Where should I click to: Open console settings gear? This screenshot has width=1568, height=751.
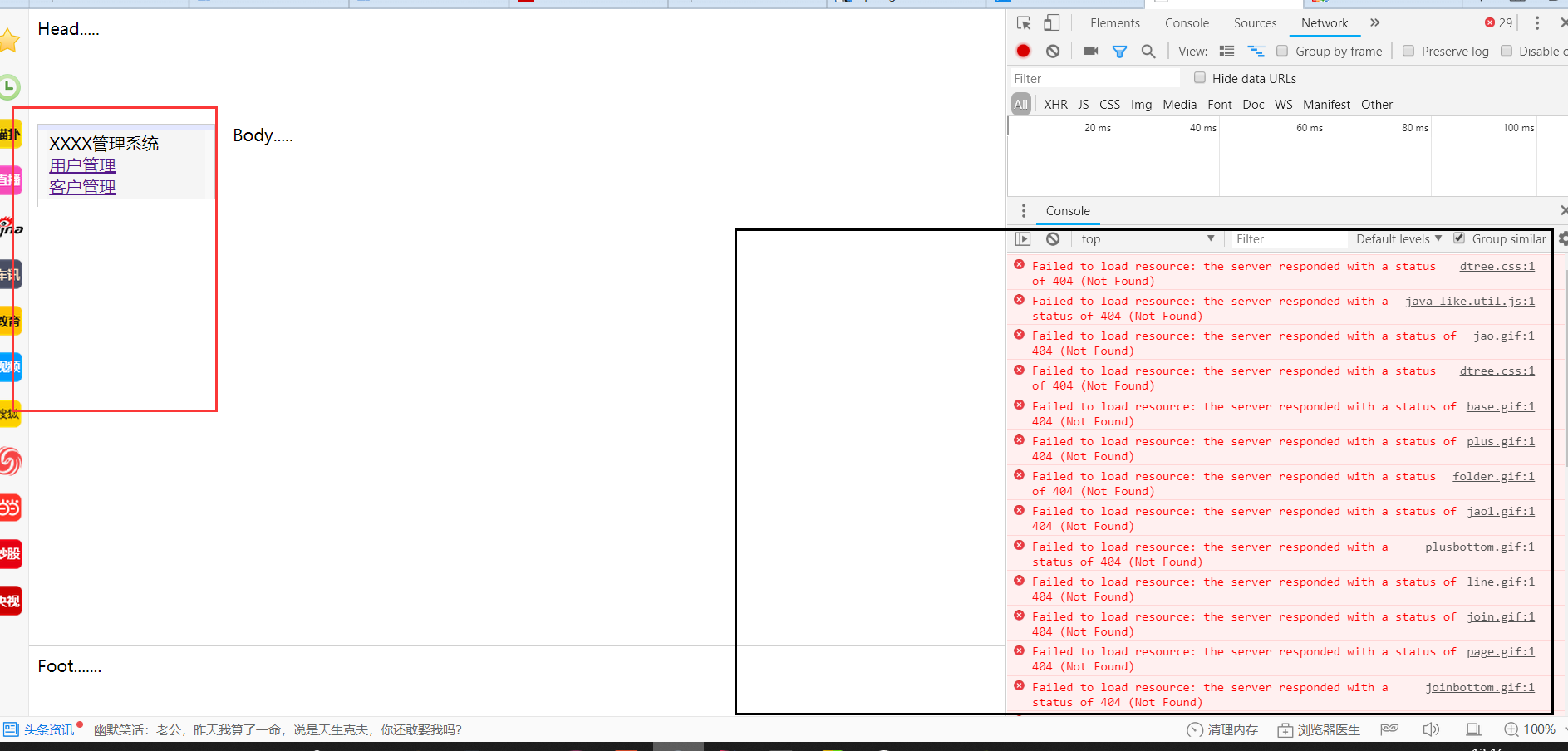point(1562,239)
